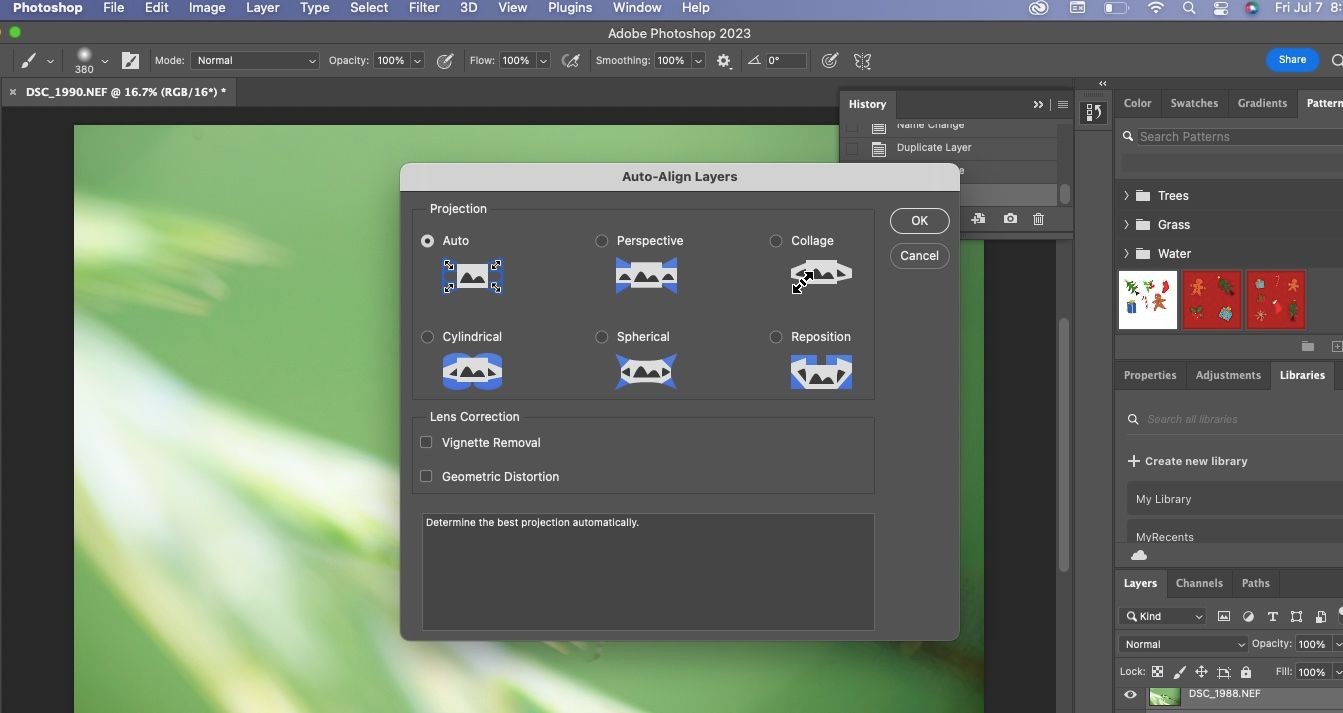Click the lock transparent pixels icon

(1157, 672)
